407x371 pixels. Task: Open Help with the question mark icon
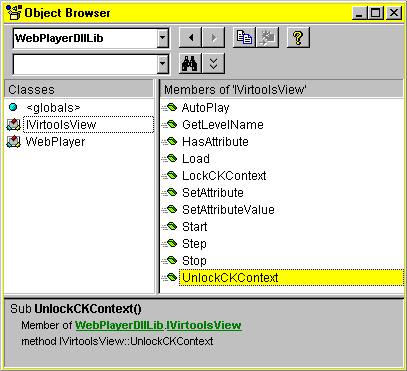coord(298,38)
